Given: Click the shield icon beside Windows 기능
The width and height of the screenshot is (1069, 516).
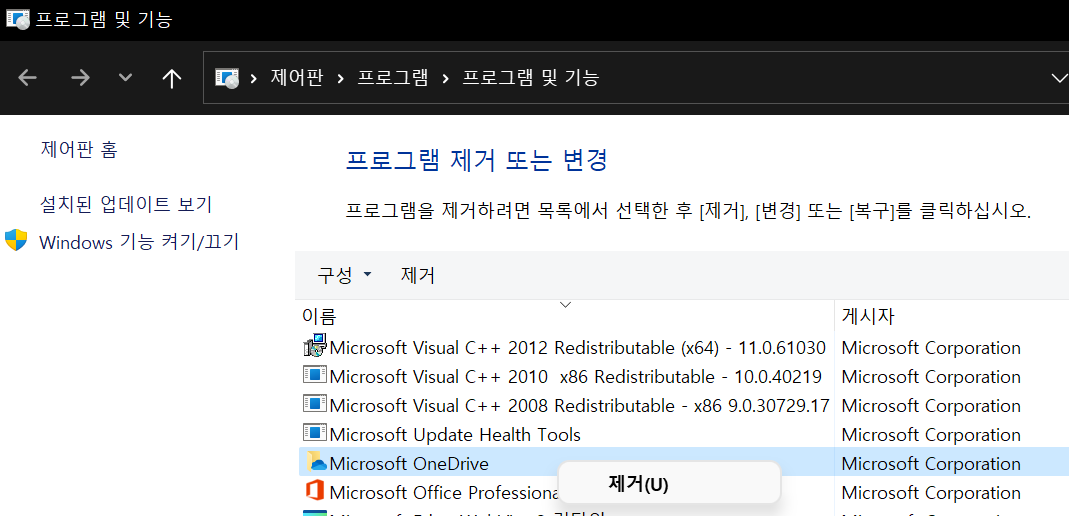Looking at the screenshot, I should [x=16, y=240].
